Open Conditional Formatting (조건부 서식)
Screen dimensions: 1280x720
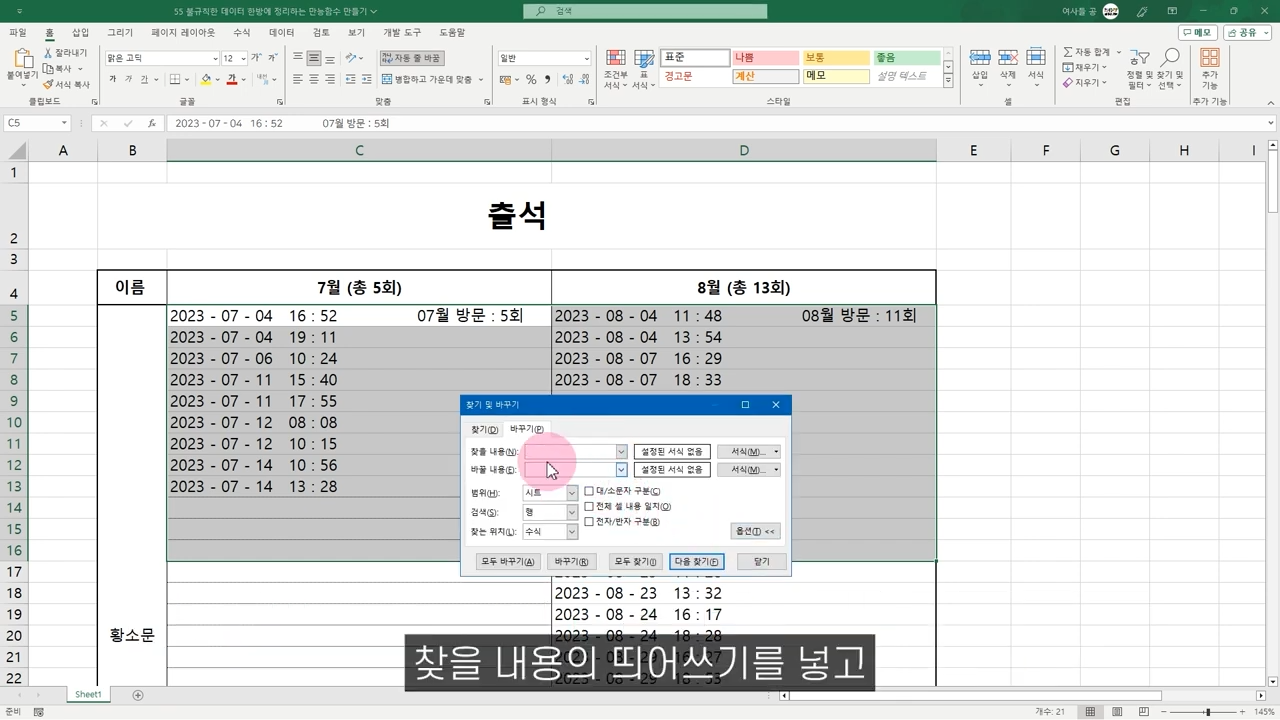pyautogui.click(x=616, y=69)
